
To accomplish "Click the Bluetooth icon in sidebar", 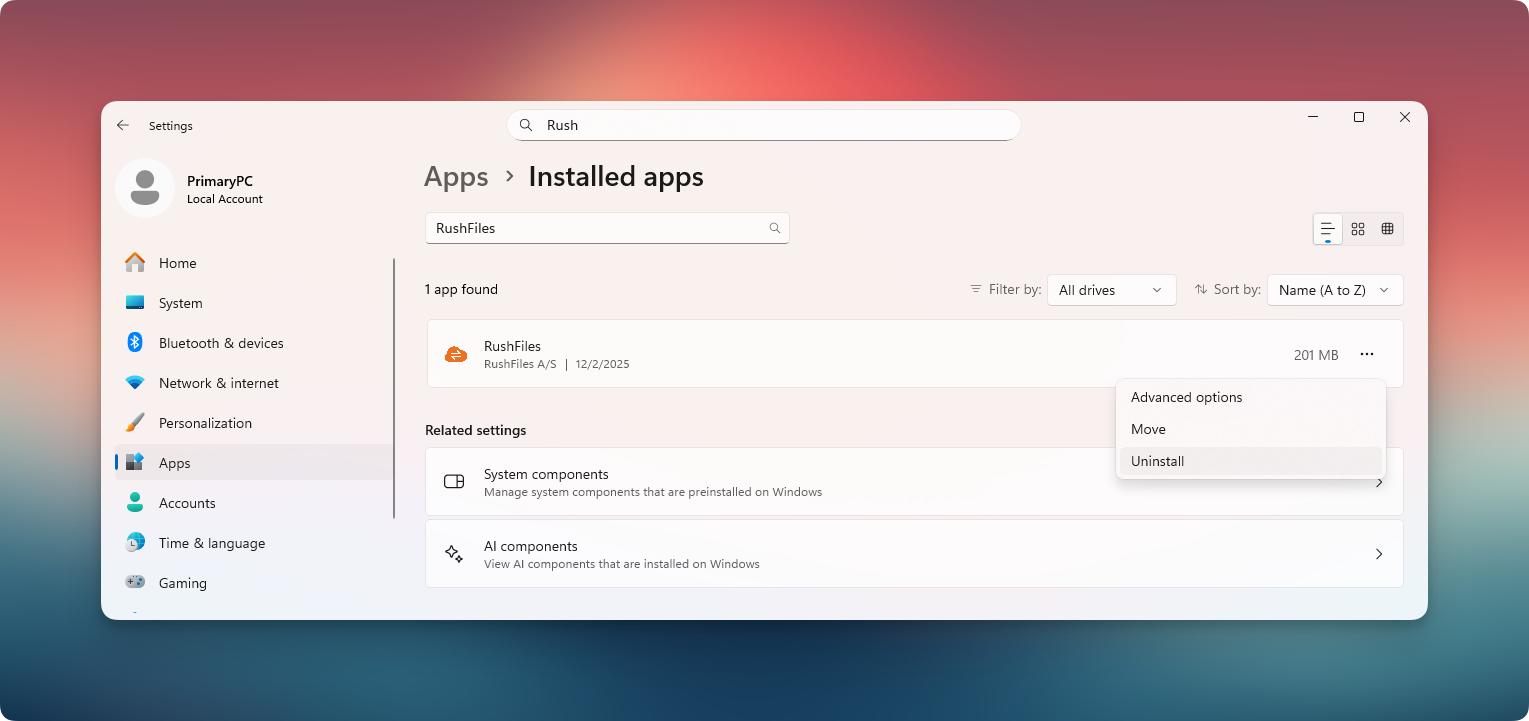I will point(135,342).
